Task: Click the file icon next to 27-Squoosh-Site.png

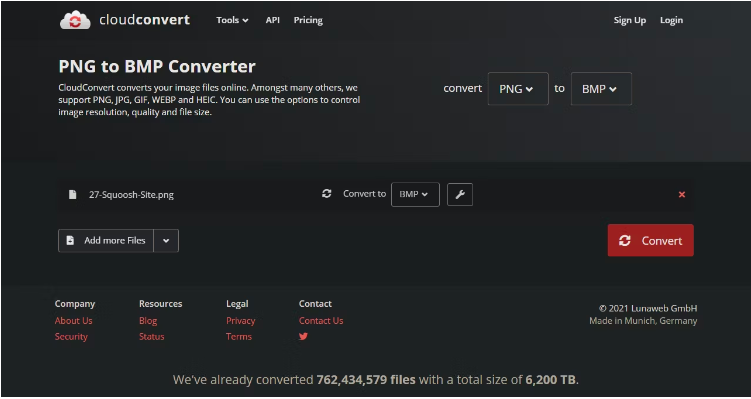Action: 72,194
